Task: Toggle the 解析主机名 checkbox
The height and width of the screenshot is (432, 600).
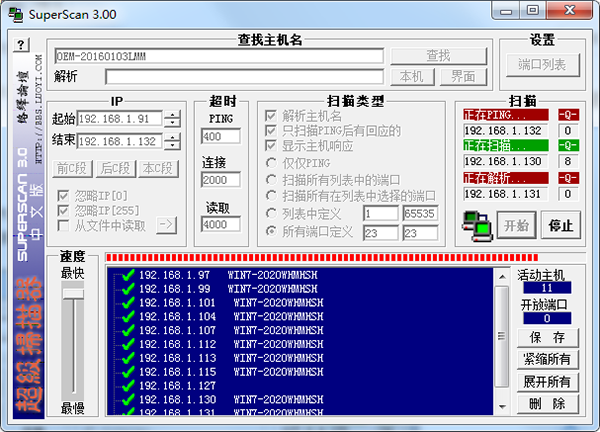Action: [271, 115]
